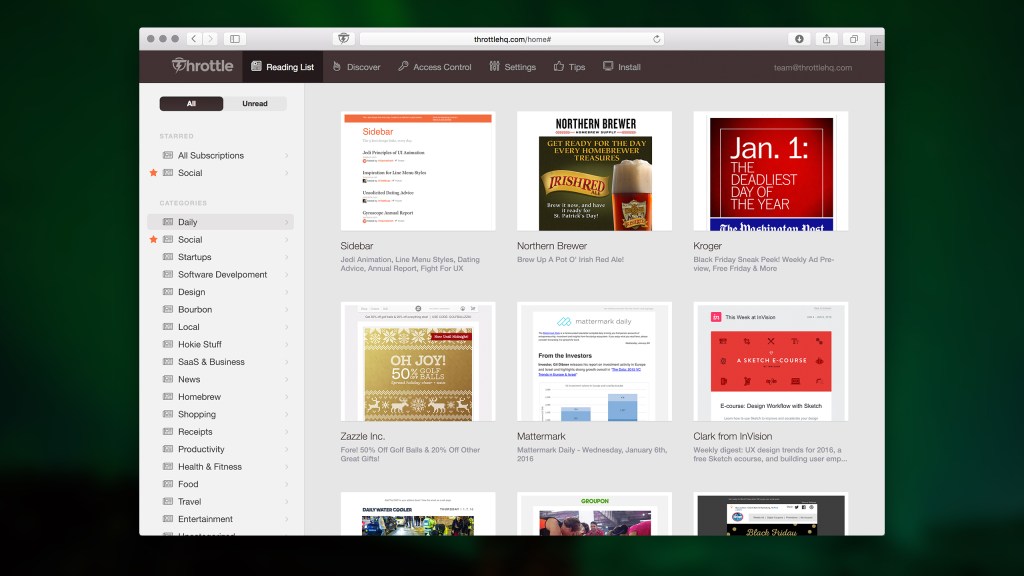This screenshot has height=576, width=1024.
Task: Click the Throttle logo in the header
Action: point(202,66)
